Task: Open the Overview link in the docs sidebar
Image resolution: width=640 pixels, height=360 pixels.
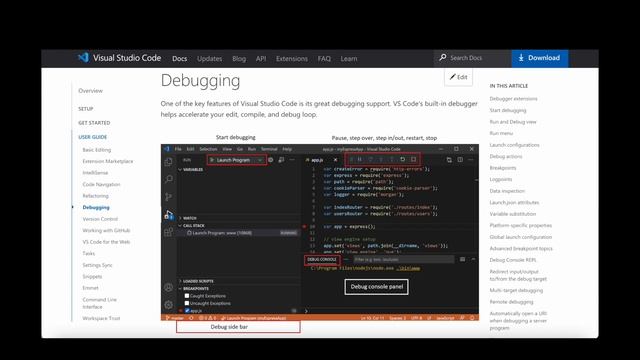Action: [x=91, y=91]
